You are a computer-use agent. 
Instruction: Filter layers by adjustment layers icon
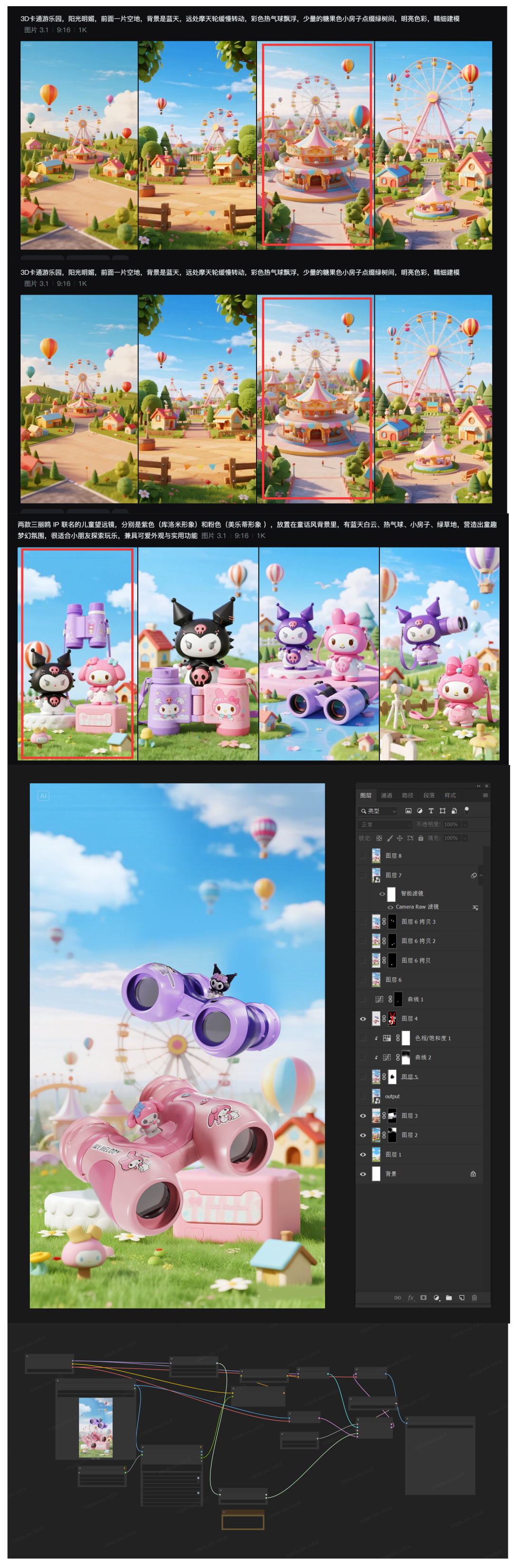point(420,811)
